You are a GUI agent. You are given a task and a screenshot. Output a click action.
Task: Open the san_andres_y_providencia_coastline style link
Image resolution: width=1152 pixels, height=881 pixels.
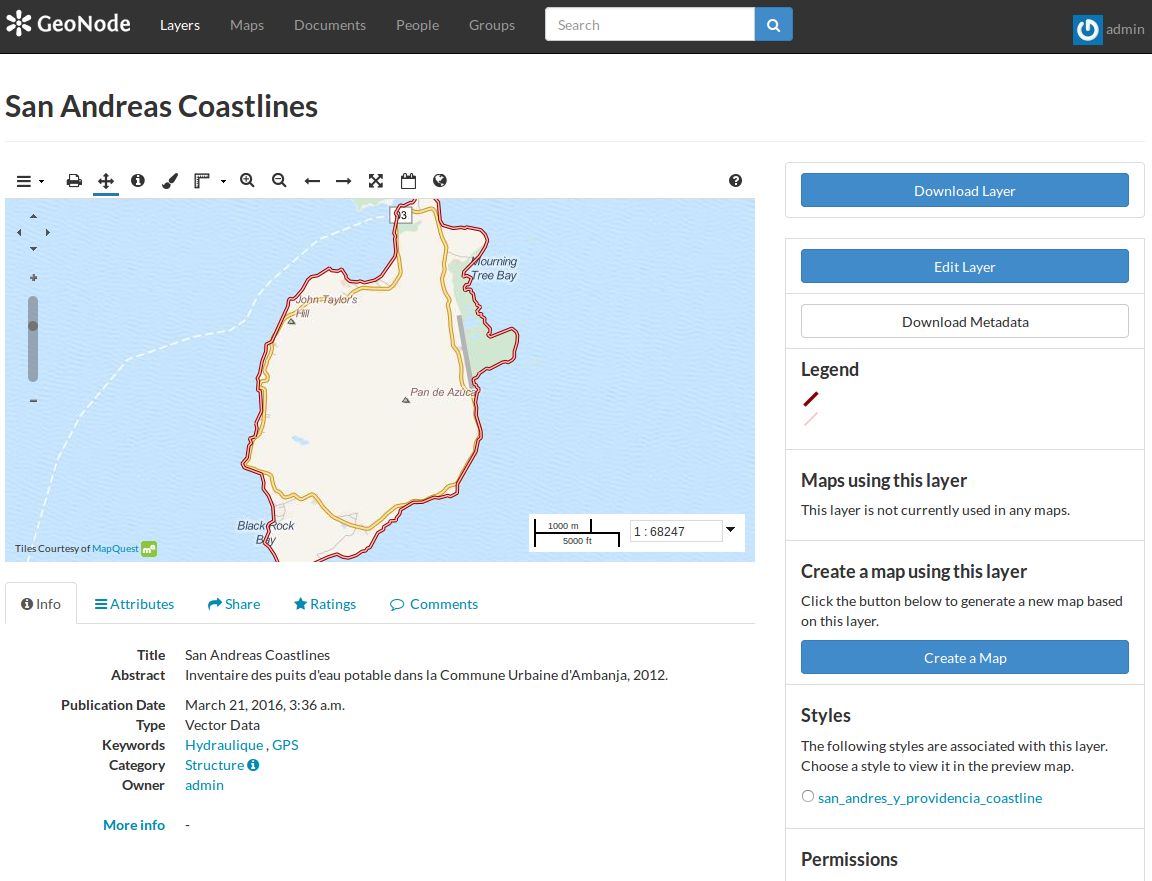pos(929,797)
